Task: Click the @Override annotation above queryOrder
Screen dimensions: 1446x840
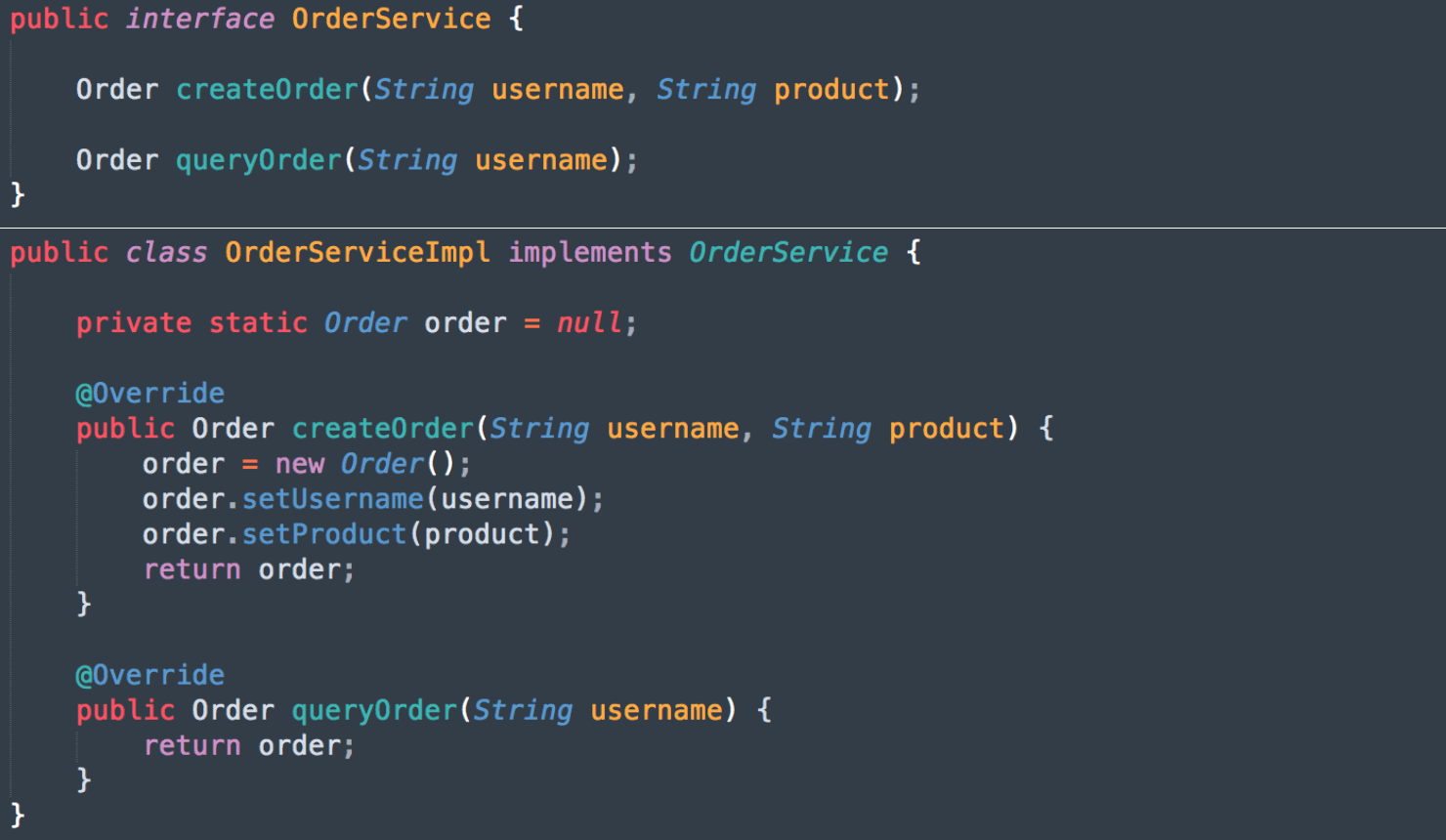Action: point(150,675)
